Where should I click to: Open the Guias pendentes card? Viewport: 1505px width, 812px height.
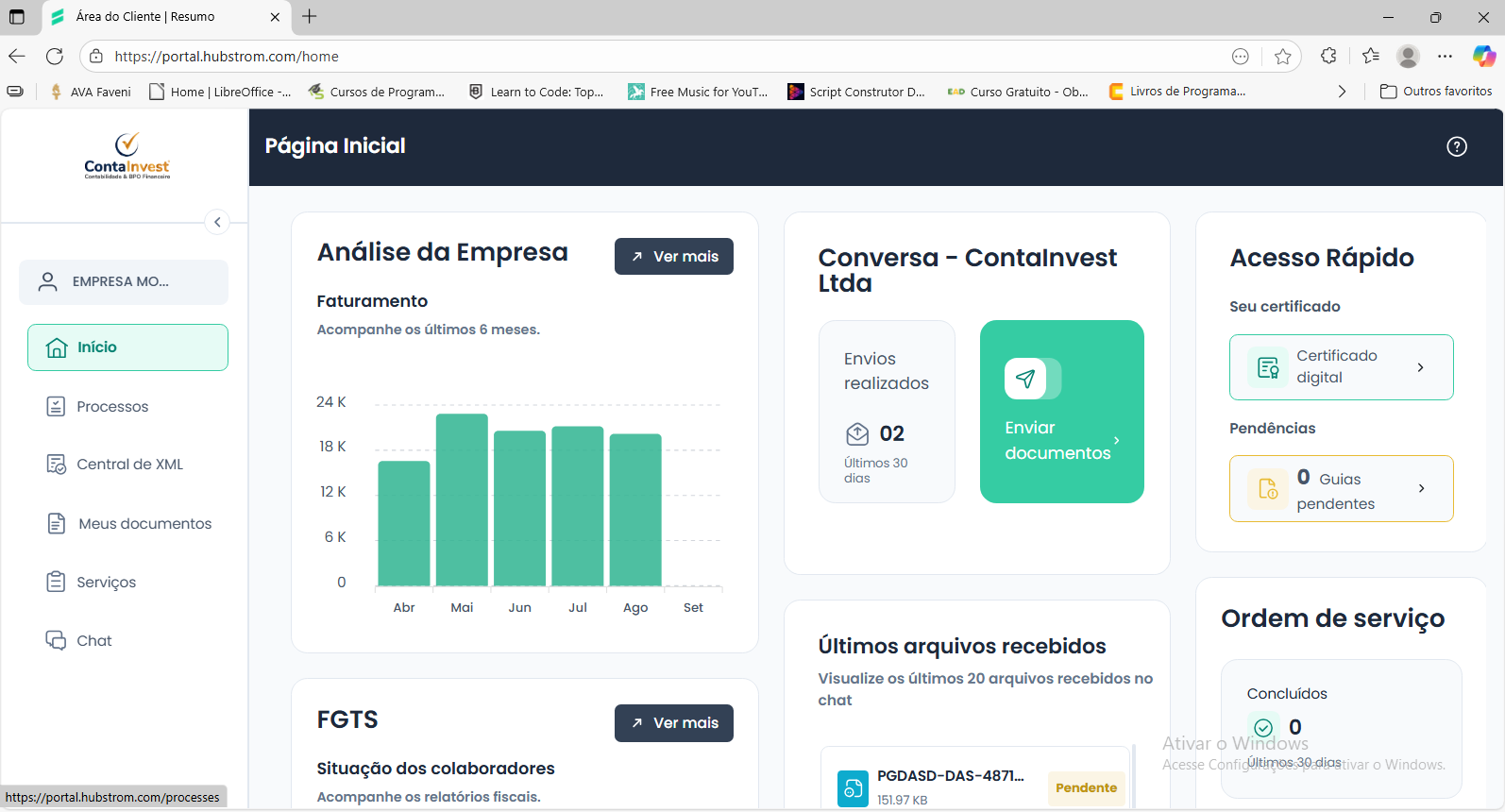pyautogui.click(x=1342, y=489)
